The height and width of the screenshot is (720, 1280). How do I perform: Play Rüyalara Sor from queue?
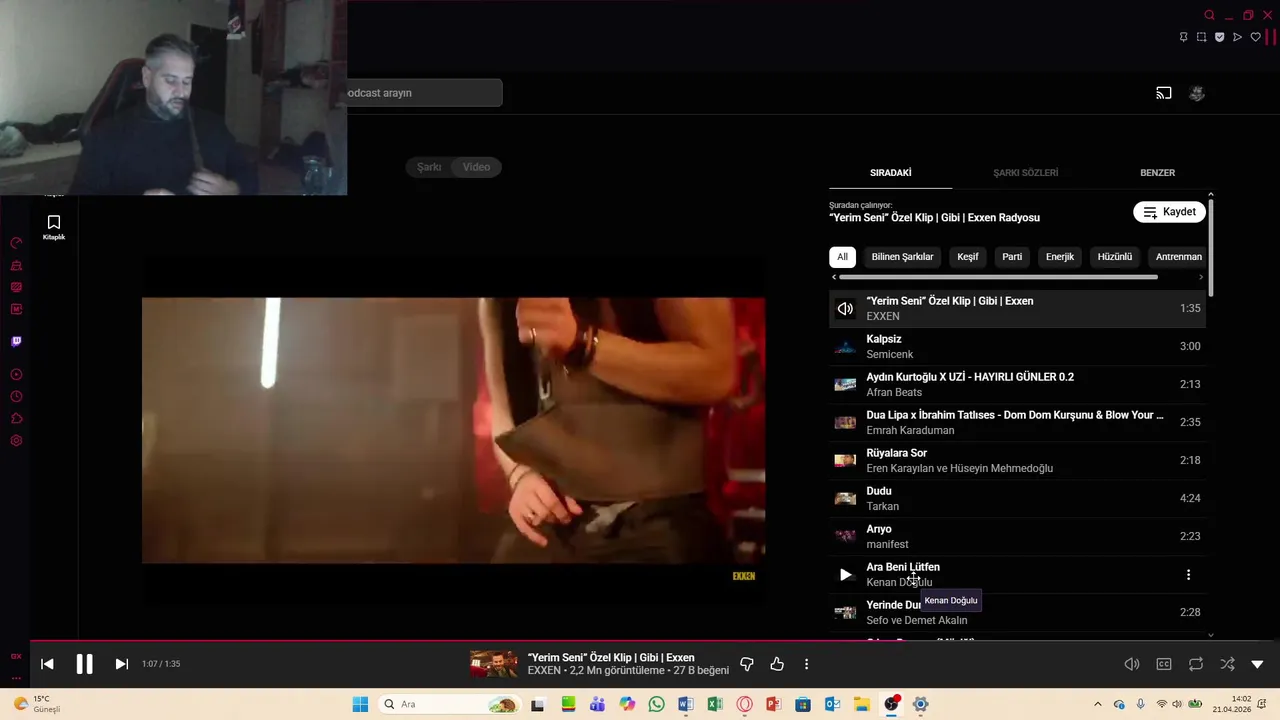tap(1017, 460)
